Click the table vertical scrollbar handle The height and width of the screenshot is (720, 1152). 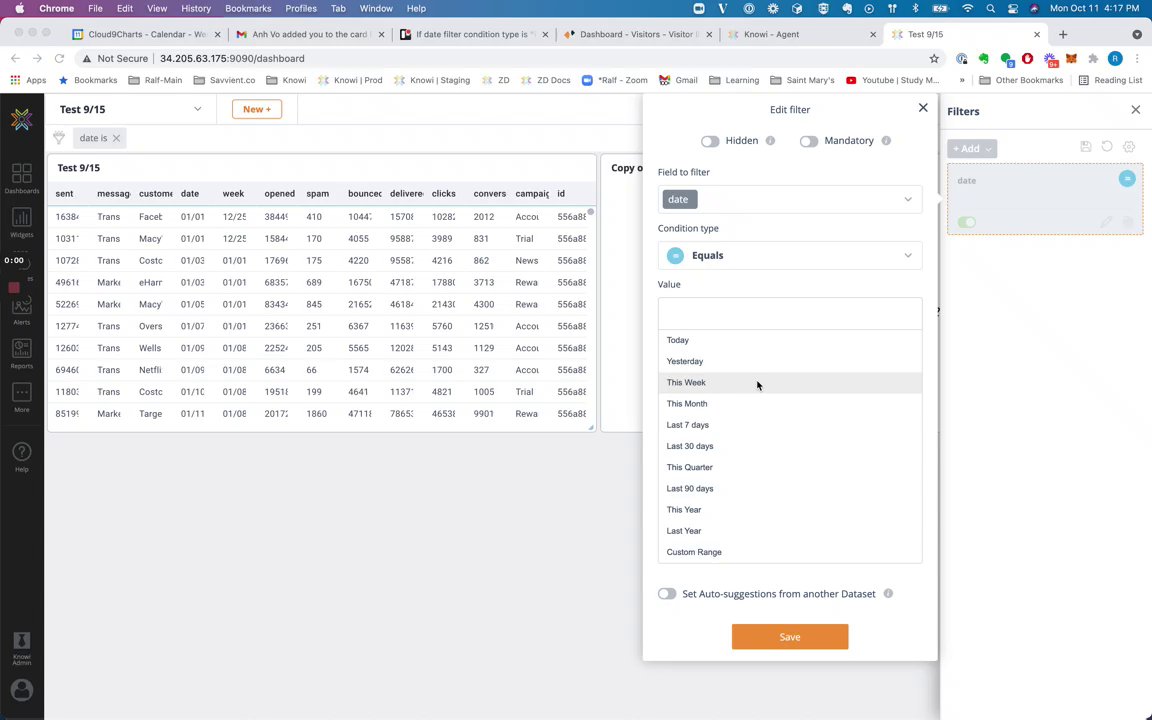[x=591, y=212]
